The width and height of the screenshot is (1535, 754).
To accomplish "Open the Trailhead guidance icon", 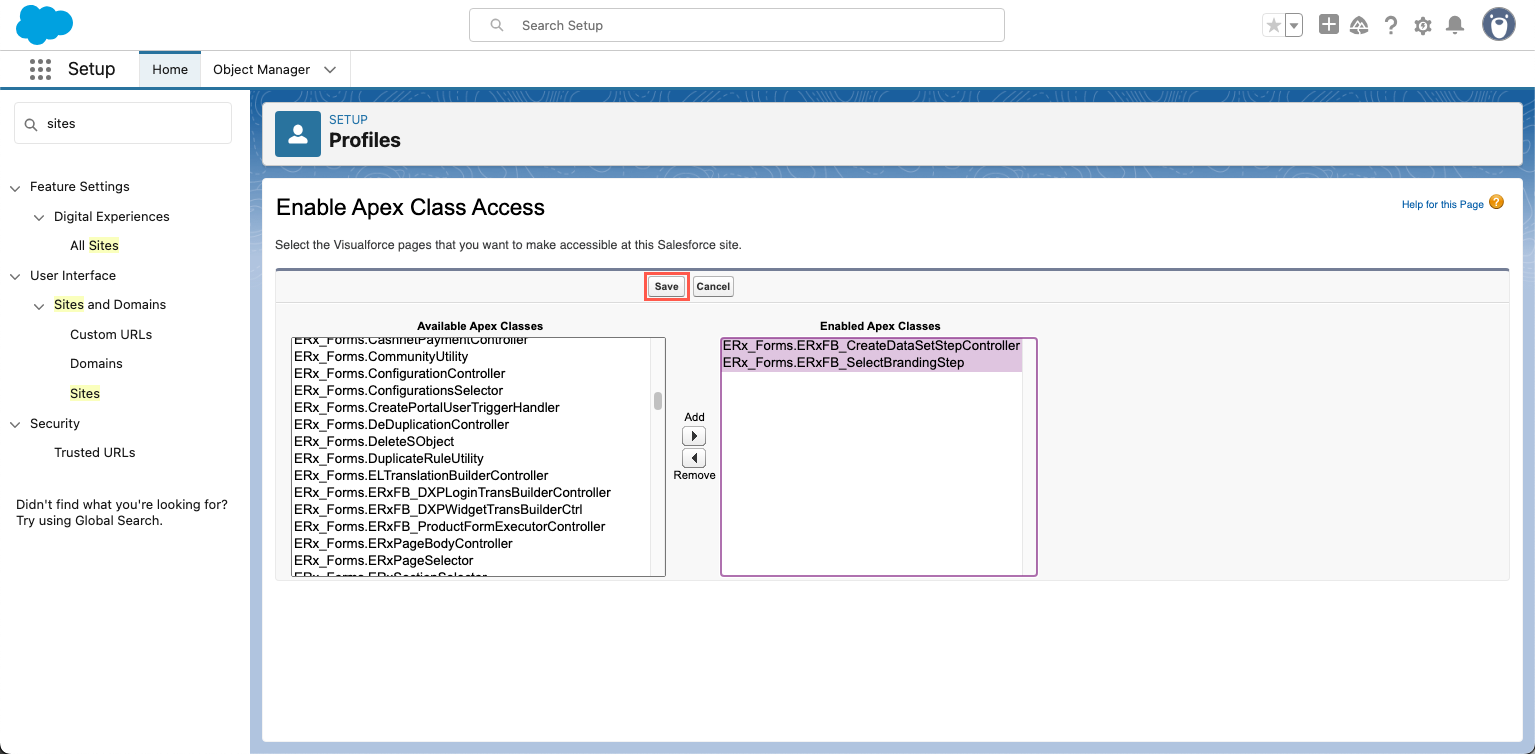I will (1359, 26).
